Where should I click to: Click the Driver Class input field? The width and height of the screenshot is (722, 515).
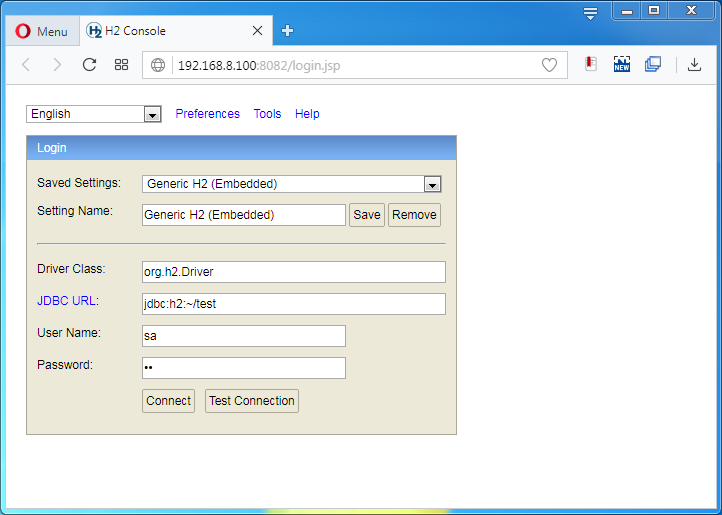(294, 272)
